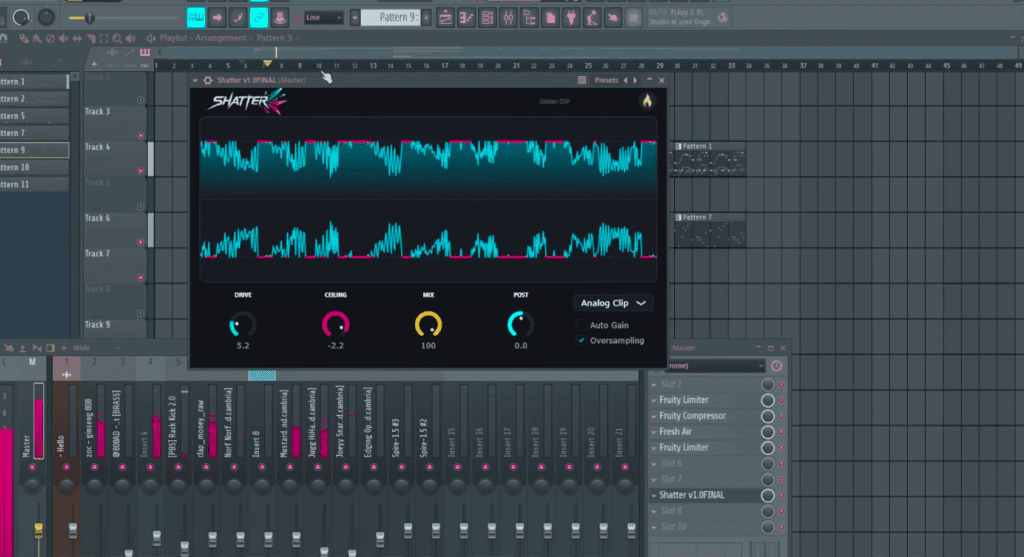This screenshot has height=557, width=1024.
Task: Open the Analog Clip mode dropdown
Action: click(x=613, y=303)
